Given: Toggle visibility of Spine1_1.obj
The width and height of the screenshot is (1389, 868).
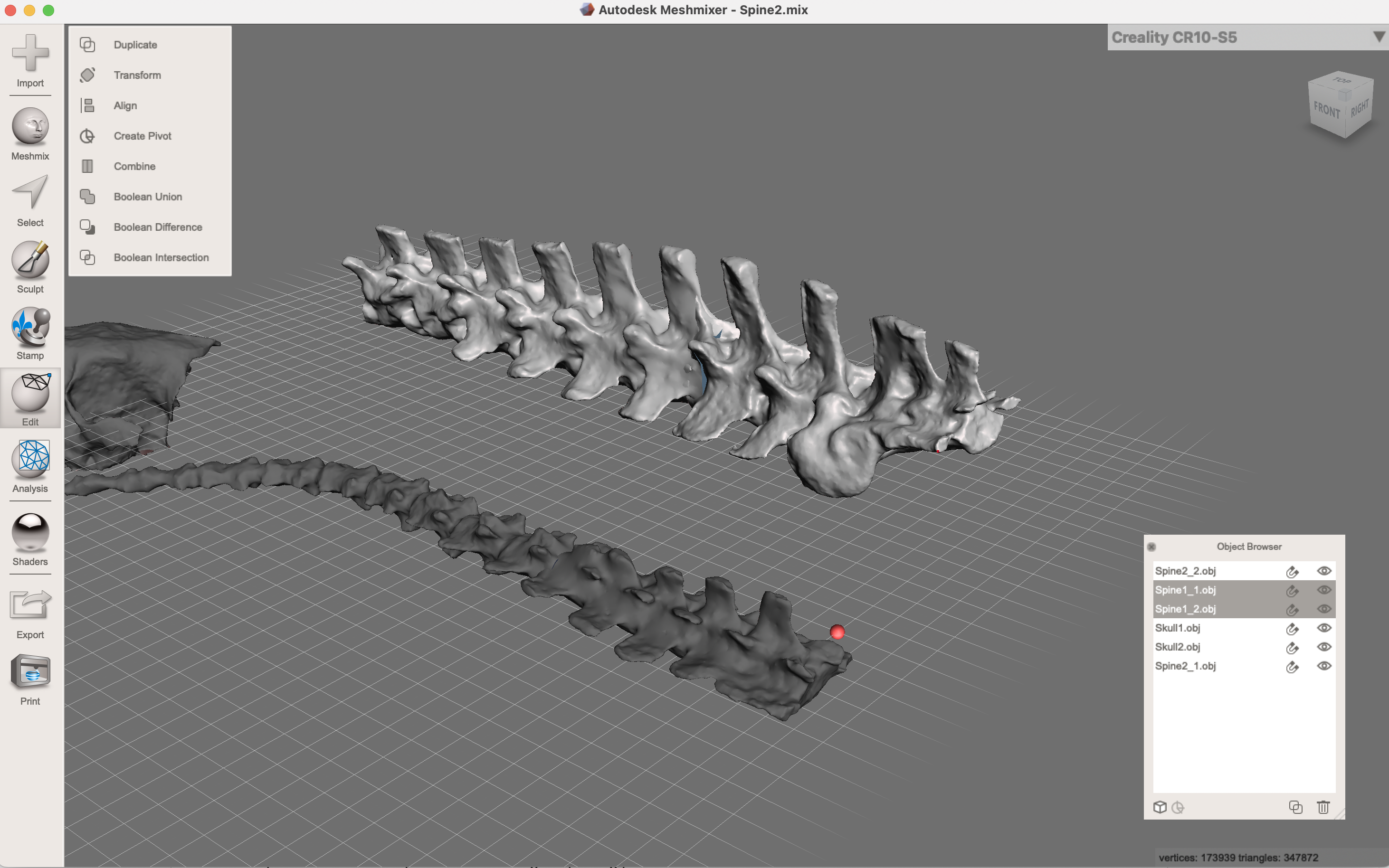Looking at the screenshot, I should point(1324,590).
